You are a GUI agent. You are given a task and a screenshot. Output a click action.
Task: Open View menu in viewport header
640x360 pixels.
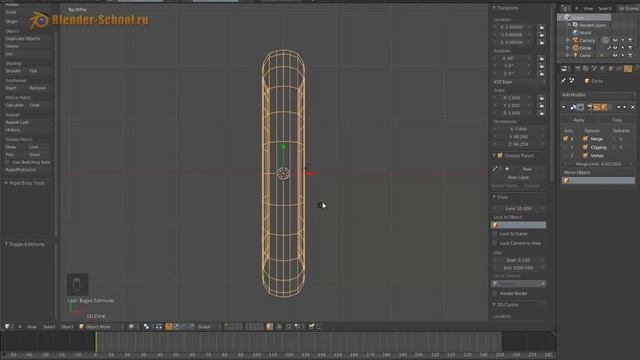tap(31, 327)
